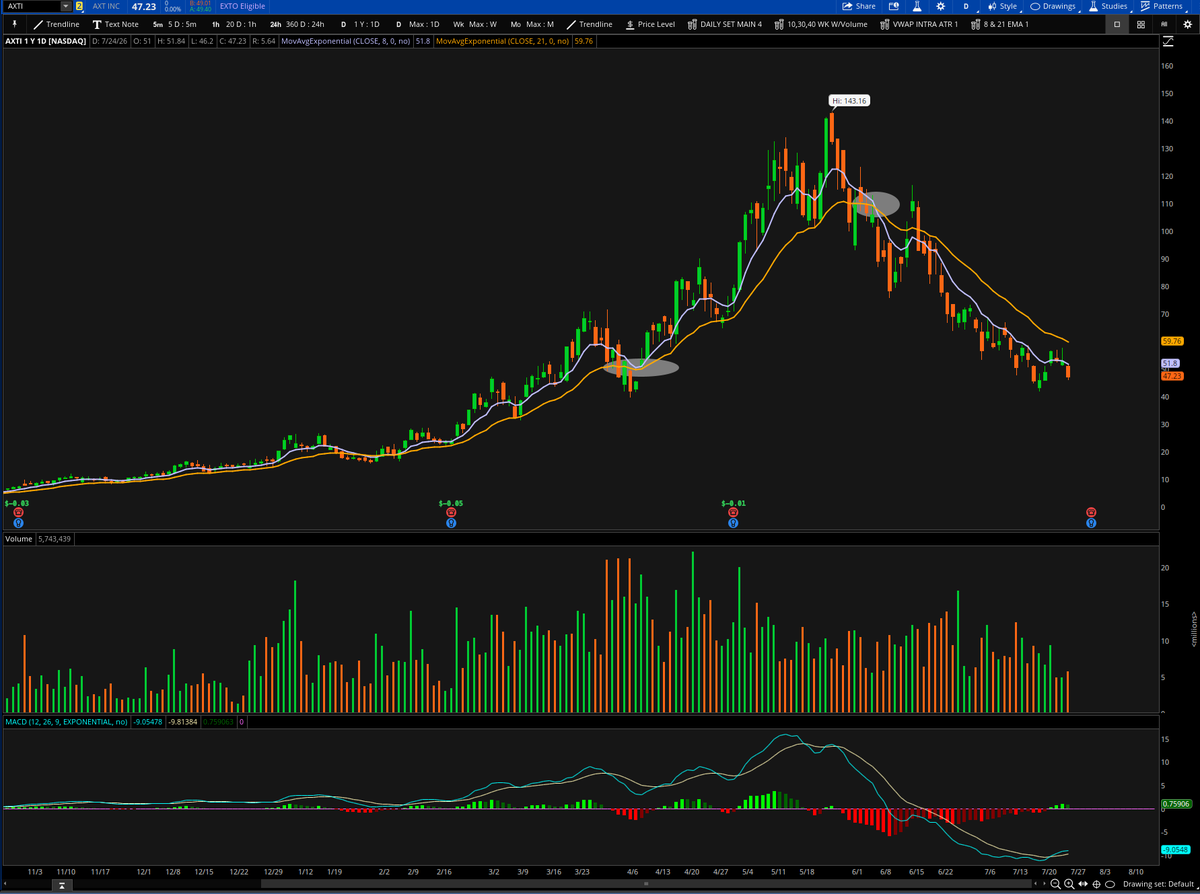The height and width of the screenshot is (894, 1200).
Task: Click the horizontal pan arrows icon
Action: tap(1084, 884)
